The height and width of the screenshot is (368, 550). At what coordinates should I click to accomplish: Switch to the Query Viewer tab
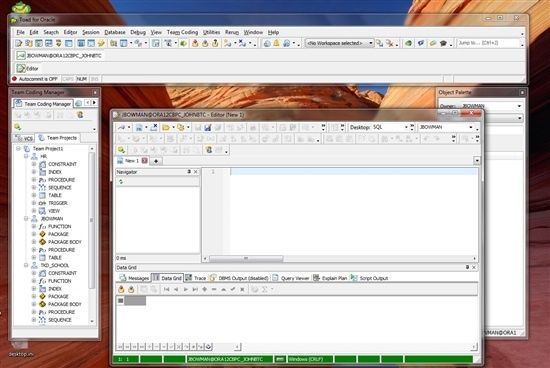click(x=291, y=278)
